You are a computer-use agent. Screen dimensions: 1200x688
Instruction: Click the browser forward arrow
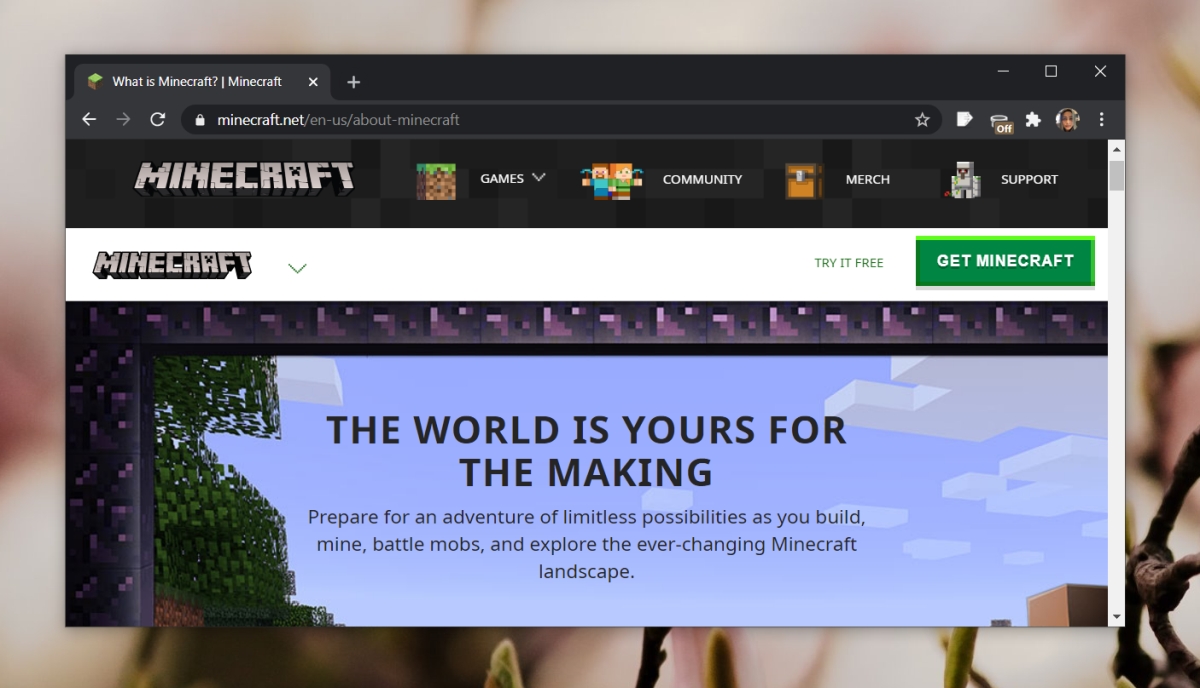click(123, 120)
